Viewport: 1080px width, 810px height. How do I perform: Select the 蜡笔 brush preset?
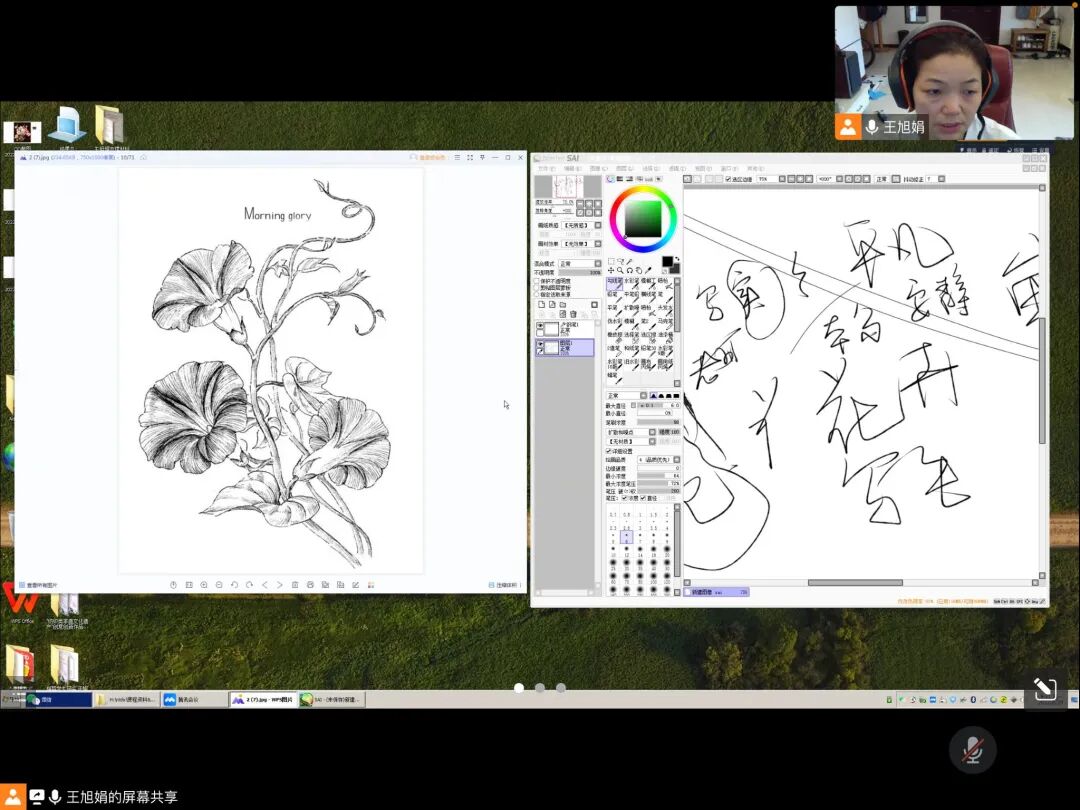pos(615,377)
